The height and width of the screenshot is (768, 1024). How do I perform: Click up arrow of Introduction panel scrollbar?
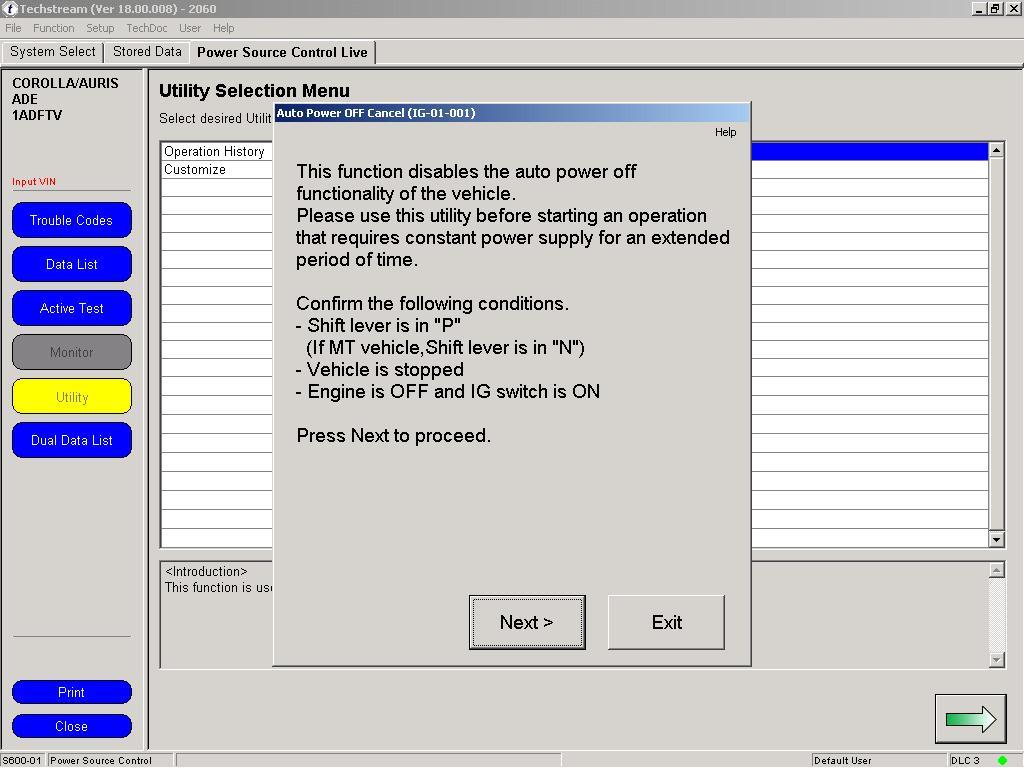(996, 570)
